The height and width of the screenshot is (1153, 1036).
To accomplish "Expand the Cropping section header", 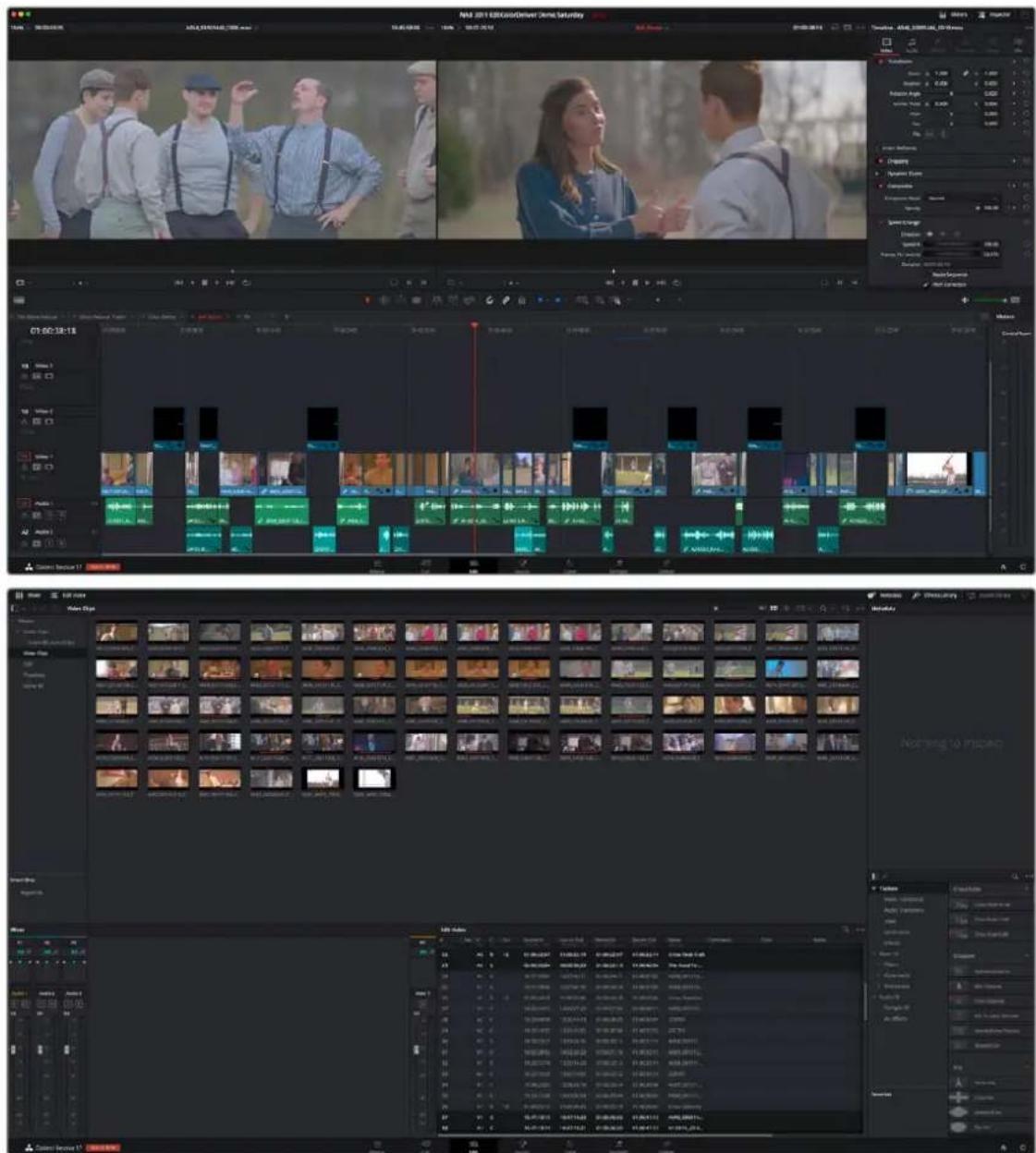I will (x=897, y=161).
